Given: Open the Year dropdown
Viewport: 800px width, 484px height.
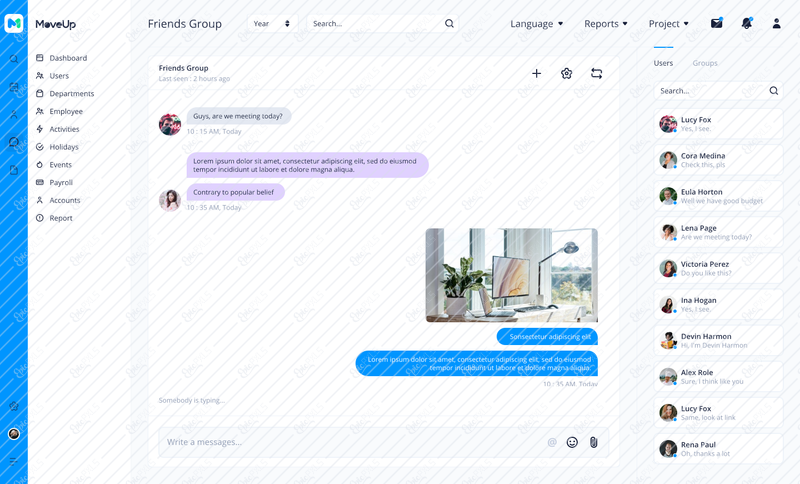Looking at the screenshot, I should click(272, 23).
